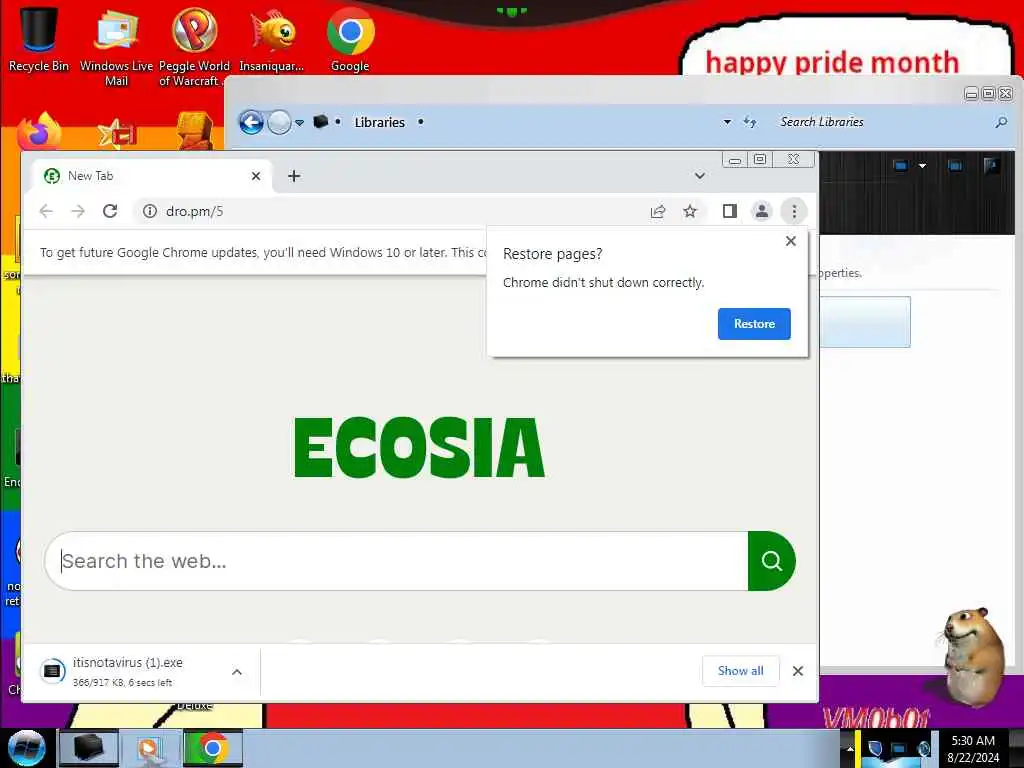Click the help icon in Libraries toolbar

991,165
